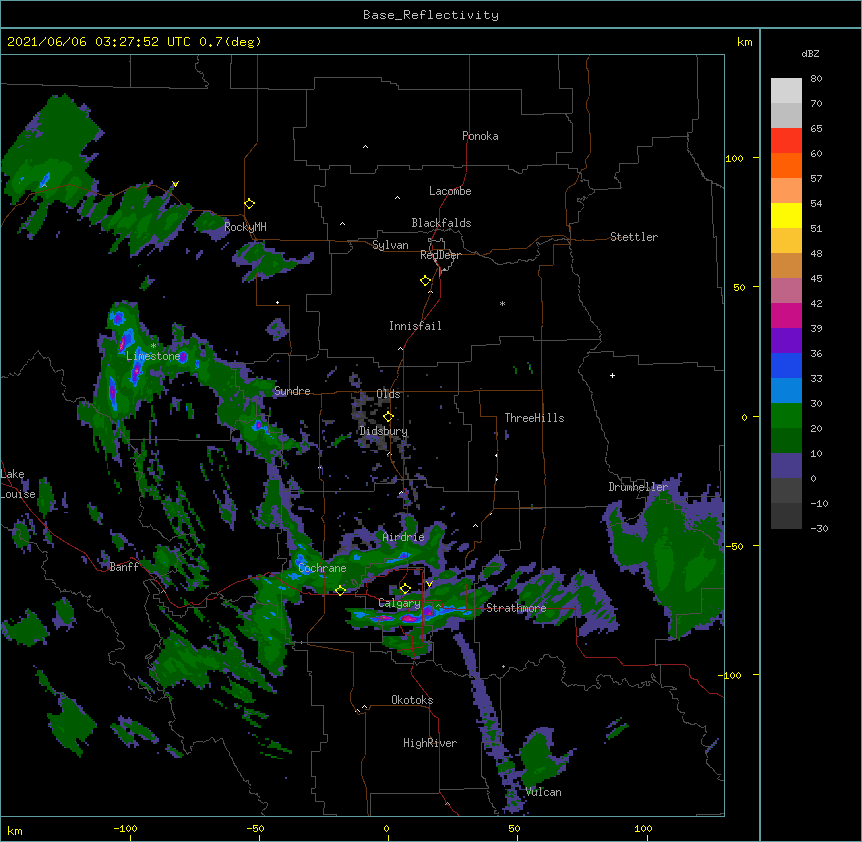Click the Sundre city label
This screenshot has width=862, height=842.
coord(292,391)
